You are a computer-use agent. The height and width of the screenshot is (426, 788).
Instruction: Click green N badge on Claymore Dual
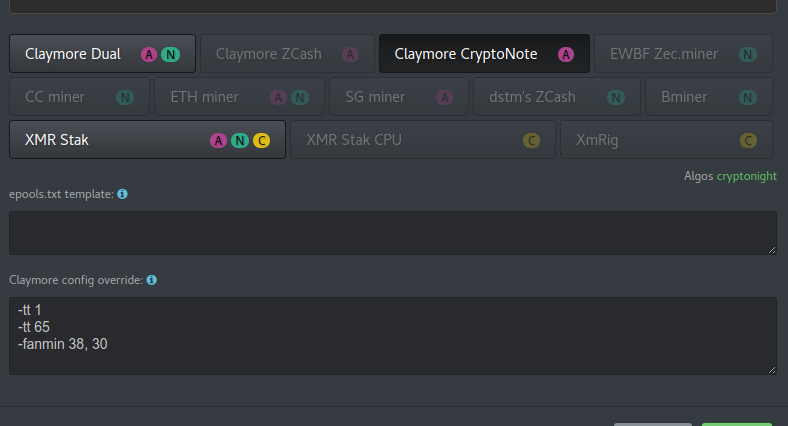171,54
